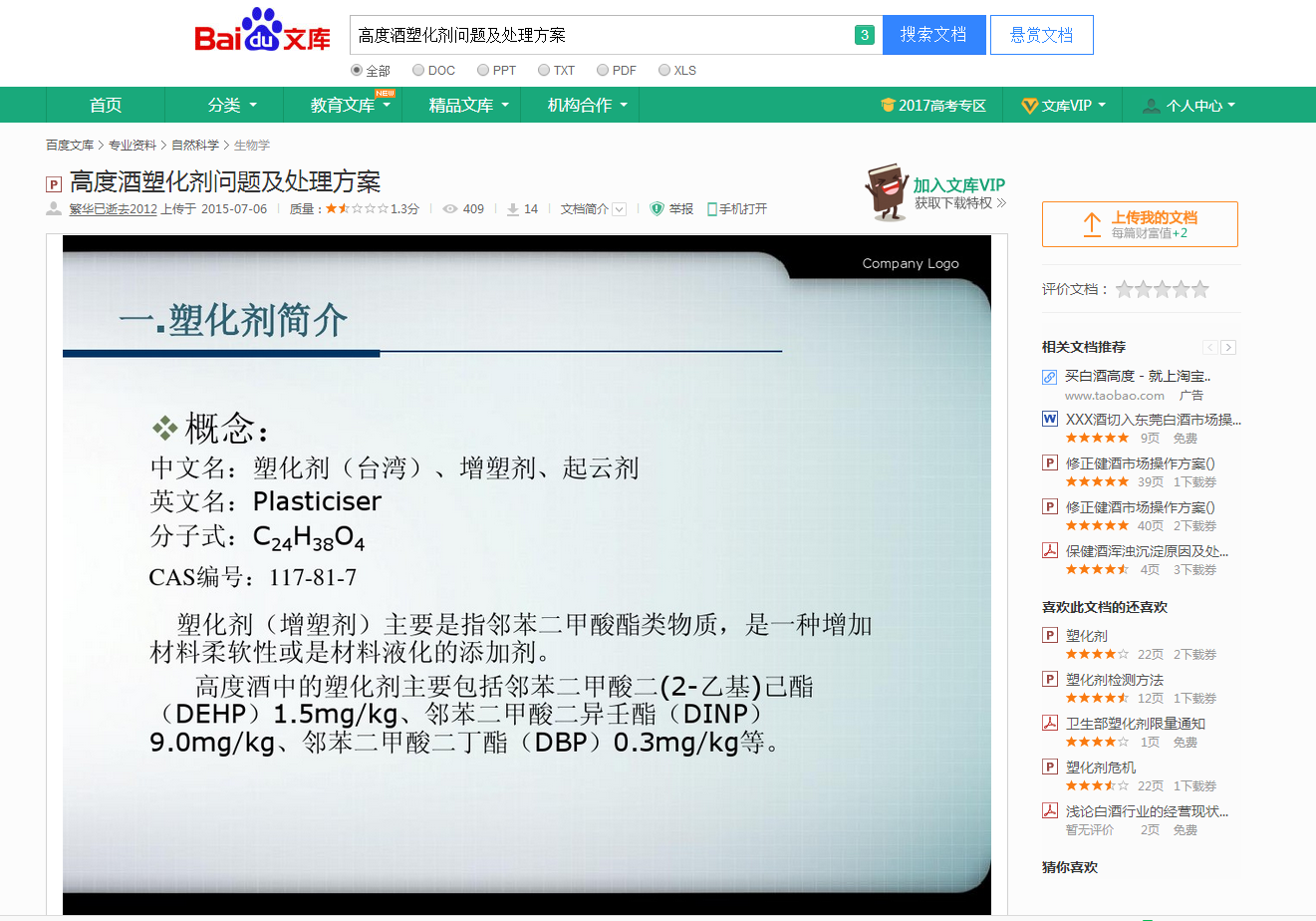Select the DOC file type radio button
Screen dimensions: 1316x921
coord(418,71)
